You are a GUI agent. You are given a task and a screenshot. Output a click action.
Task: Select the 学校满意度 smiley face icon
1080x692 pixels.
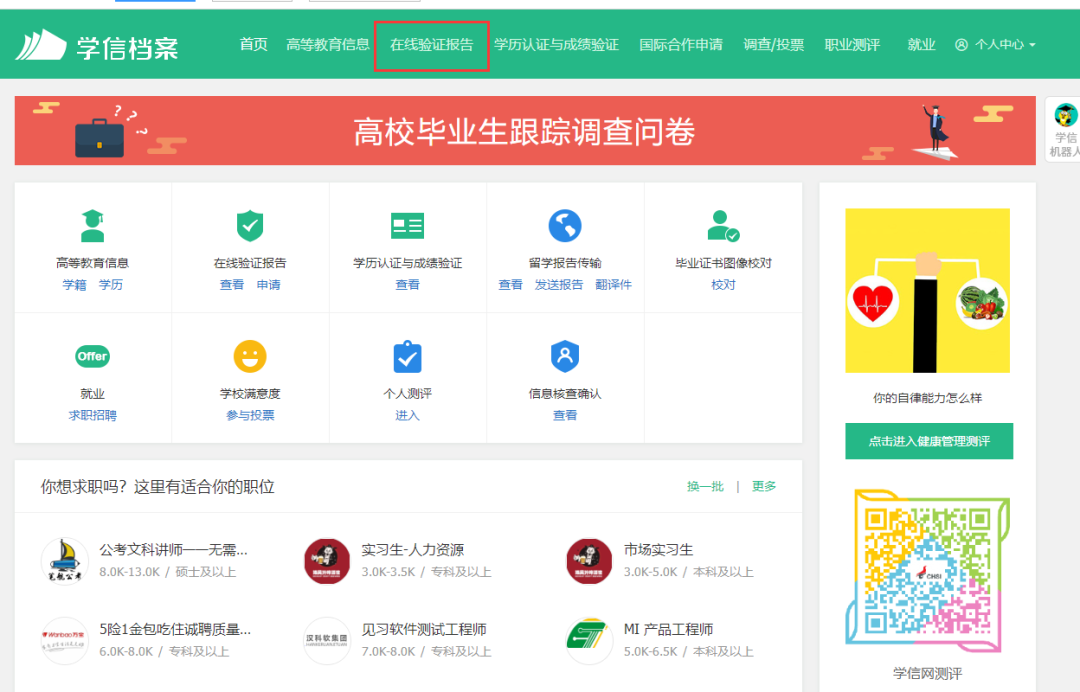pyautogui.click(x=249, y=356)
